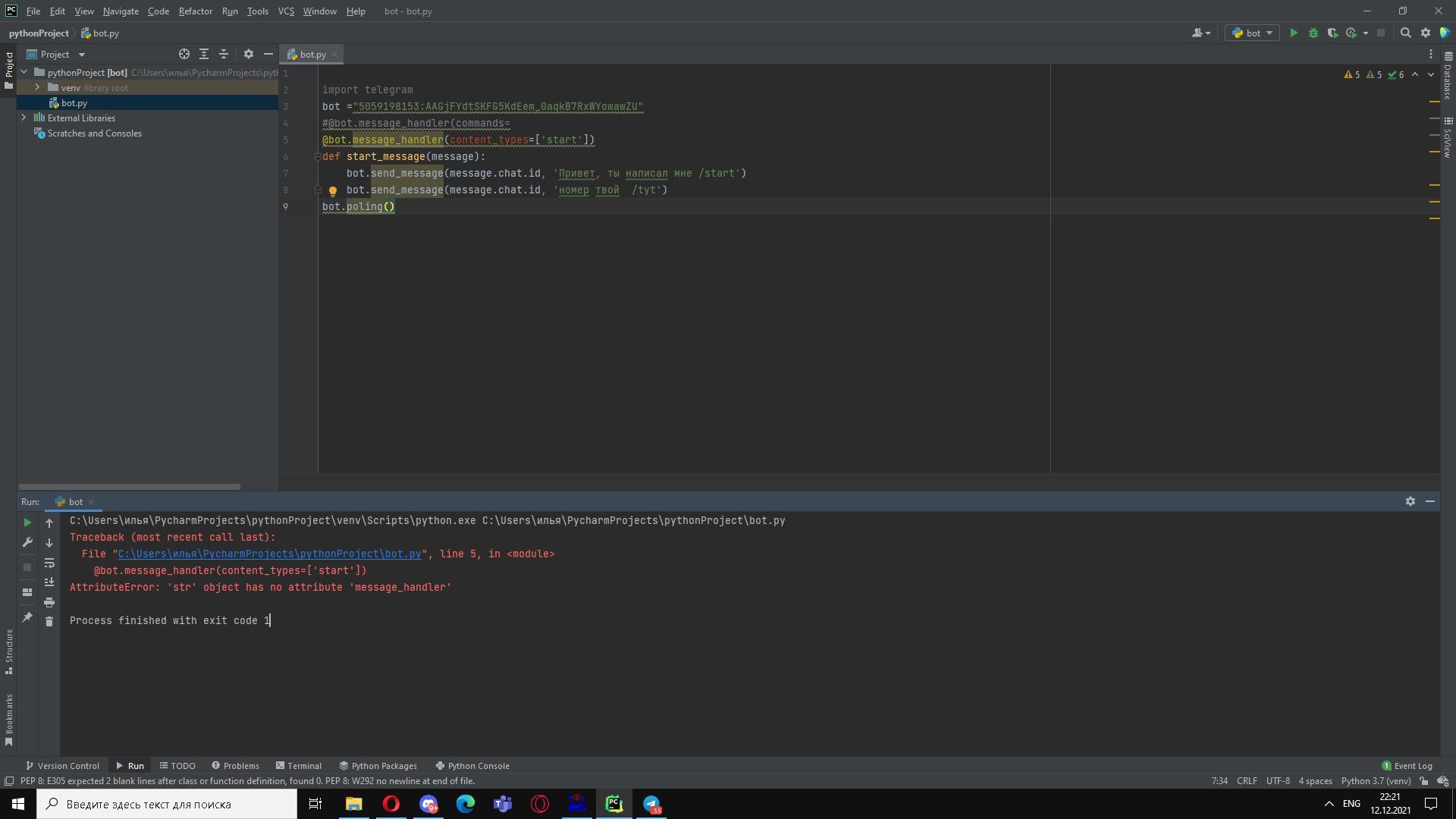Viewport: 1456px width, 819px height.
Task: Toggle scroll to end in Run console
Action: tap(49, 582)
